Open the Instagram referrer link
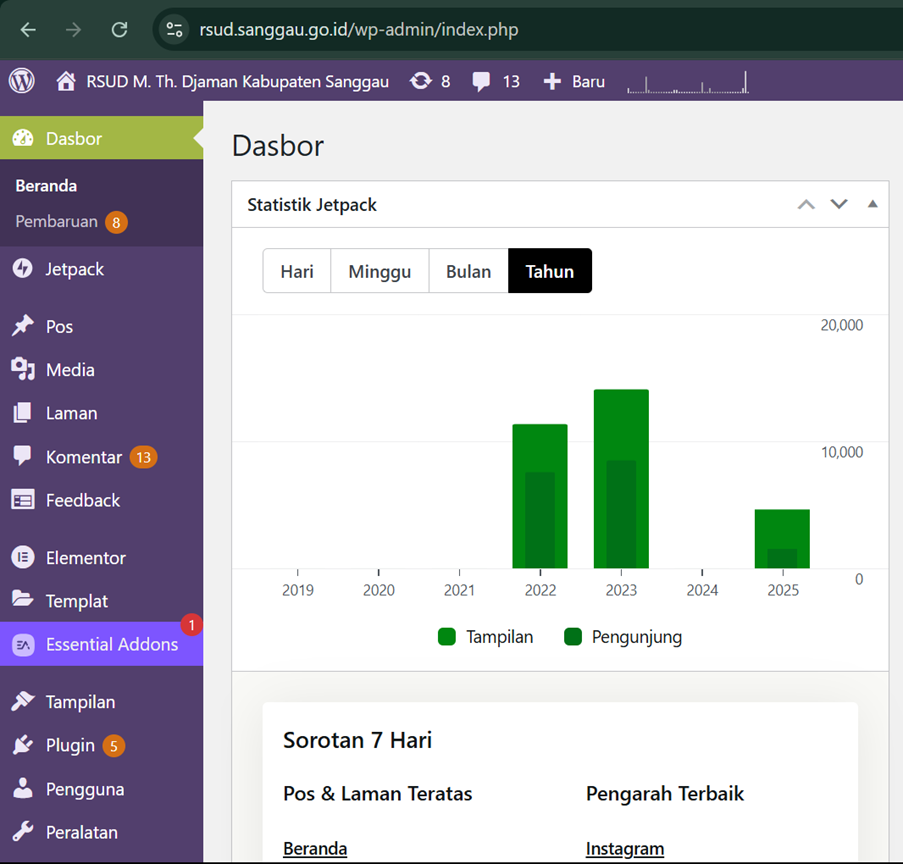The width and height of the screenshot is (903, 864). tap(625, 849)
